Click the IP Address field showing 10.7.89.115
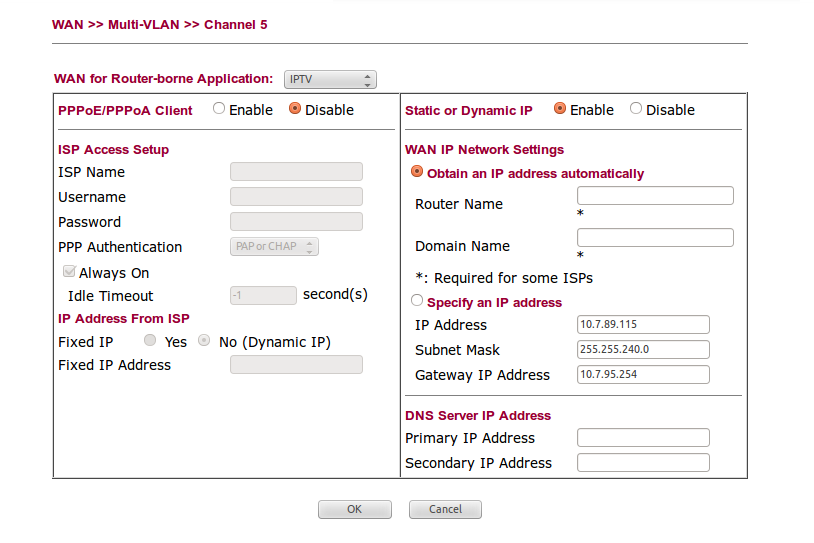Screen dimensions: 814x543 tap(643, 324)
